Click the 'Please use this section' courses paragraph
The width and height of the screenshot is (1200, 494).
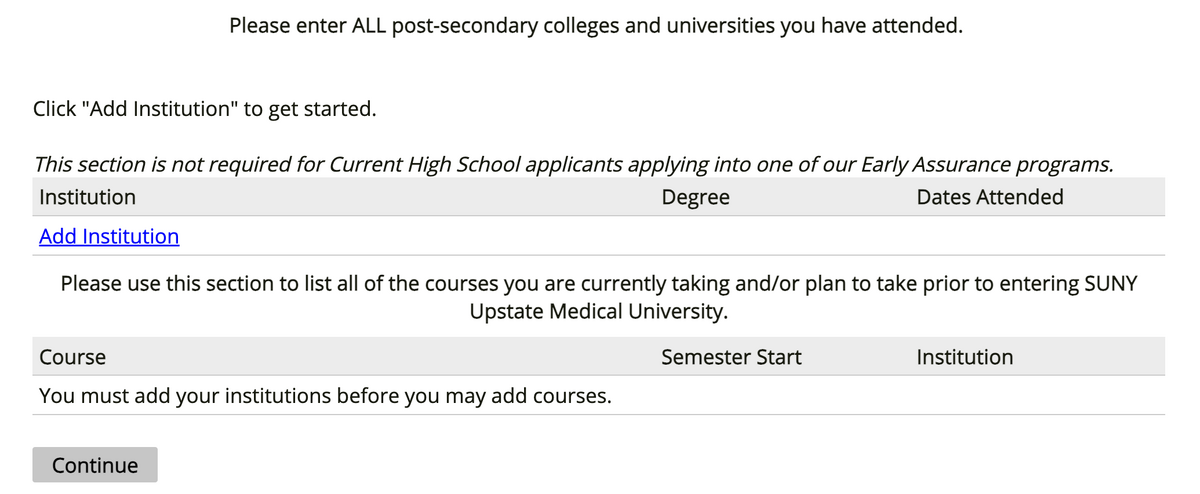click(598, 284)
